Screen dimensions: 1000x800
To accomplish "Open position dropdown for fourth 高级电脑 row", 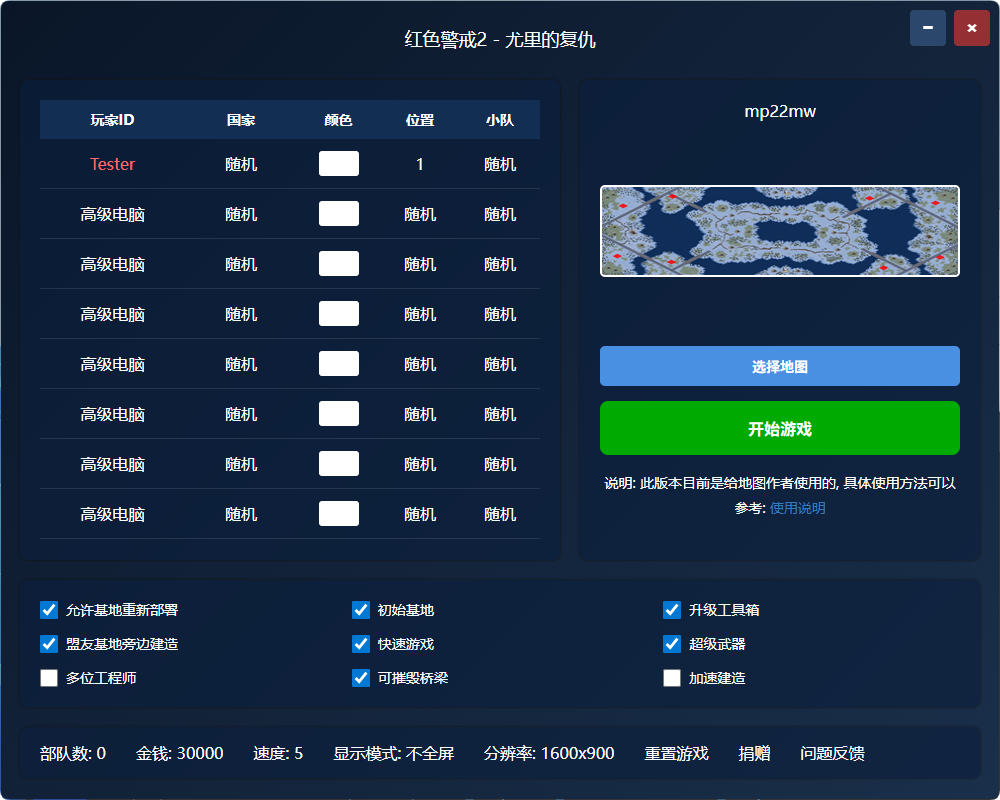I will tap(420, 364).
